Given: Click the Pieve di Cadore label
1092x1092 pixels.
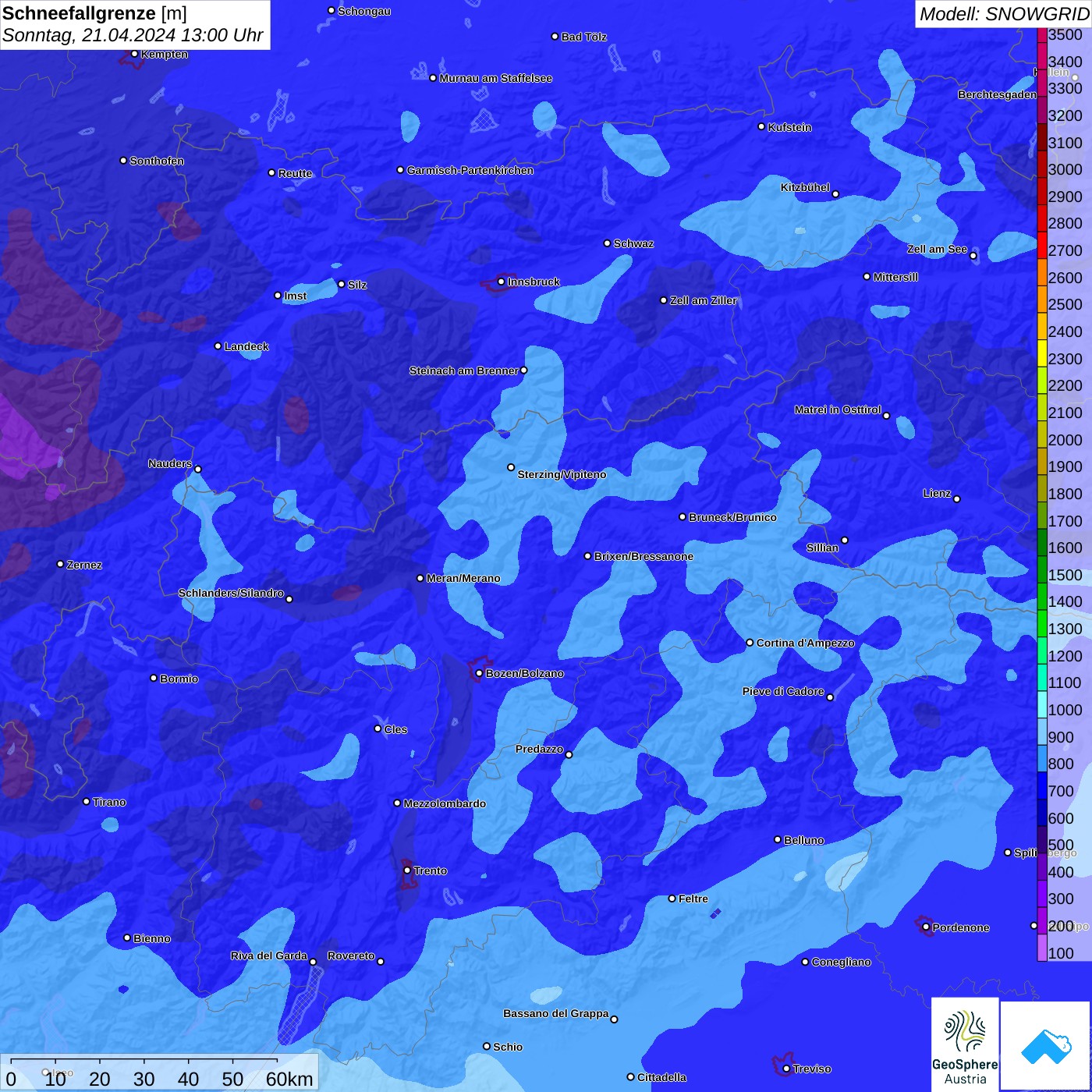Looking at the screenshot, I should pos(783,691).
